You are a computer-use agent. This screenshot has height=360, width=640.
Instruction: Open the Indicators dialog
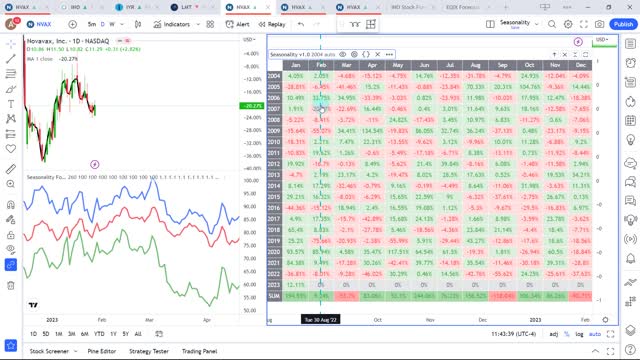172,24
